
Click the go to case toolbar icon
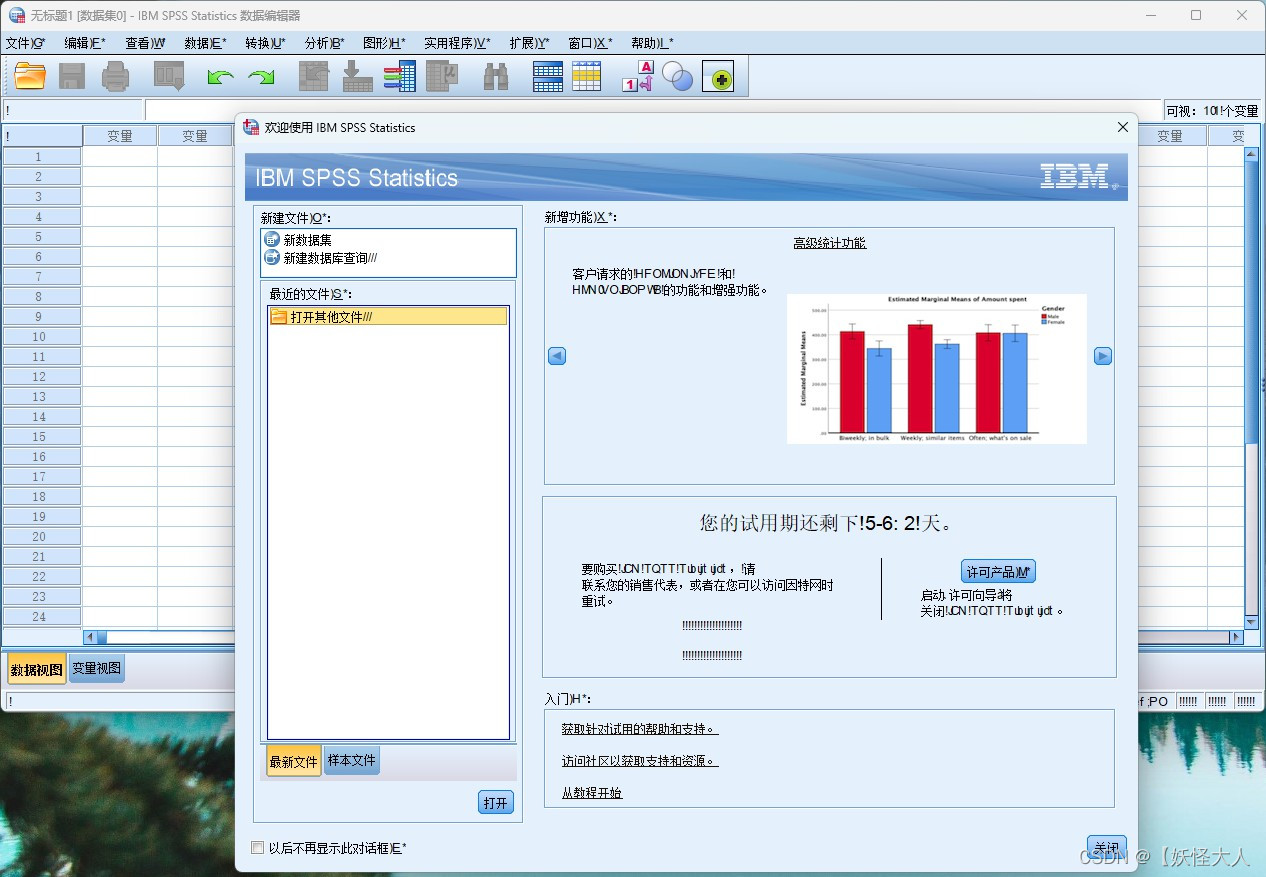click(315, 76)
